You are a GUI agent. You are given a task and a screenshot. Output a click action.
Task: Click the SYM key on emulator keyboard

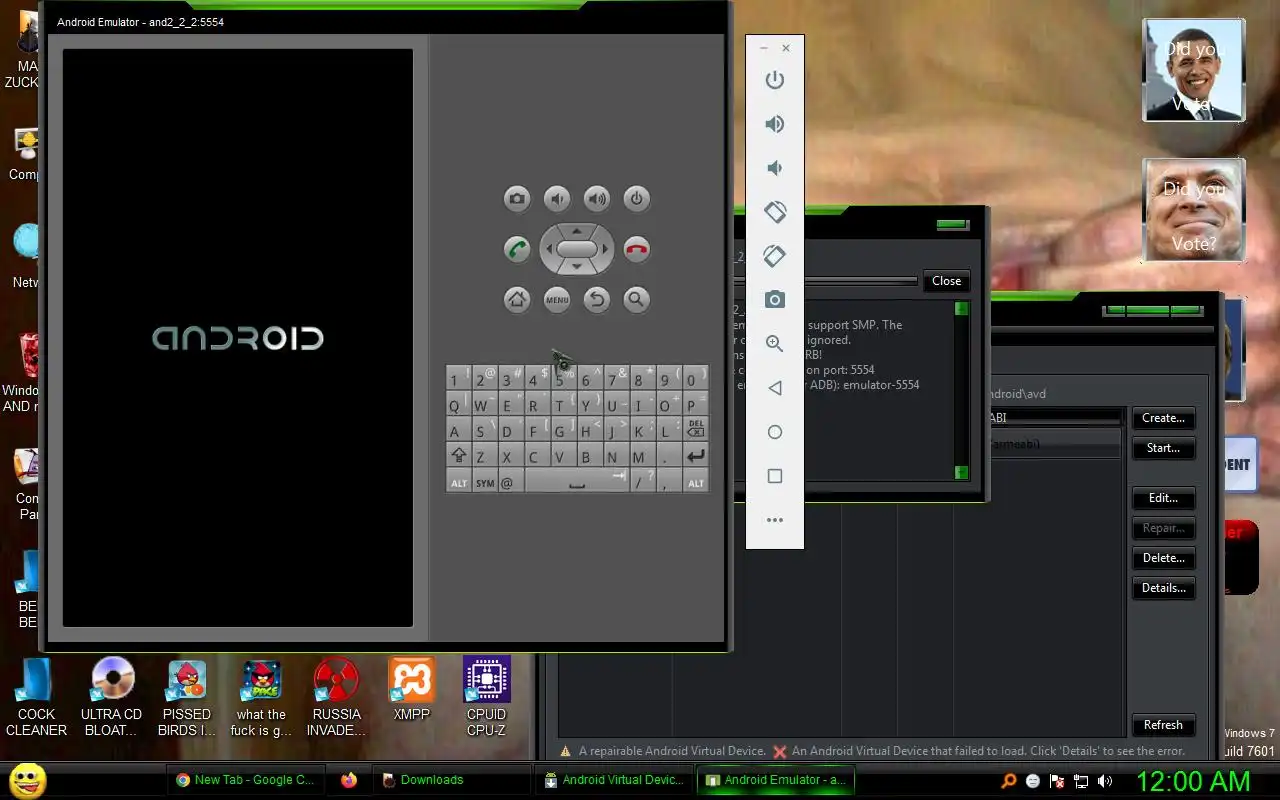point(485,481)
